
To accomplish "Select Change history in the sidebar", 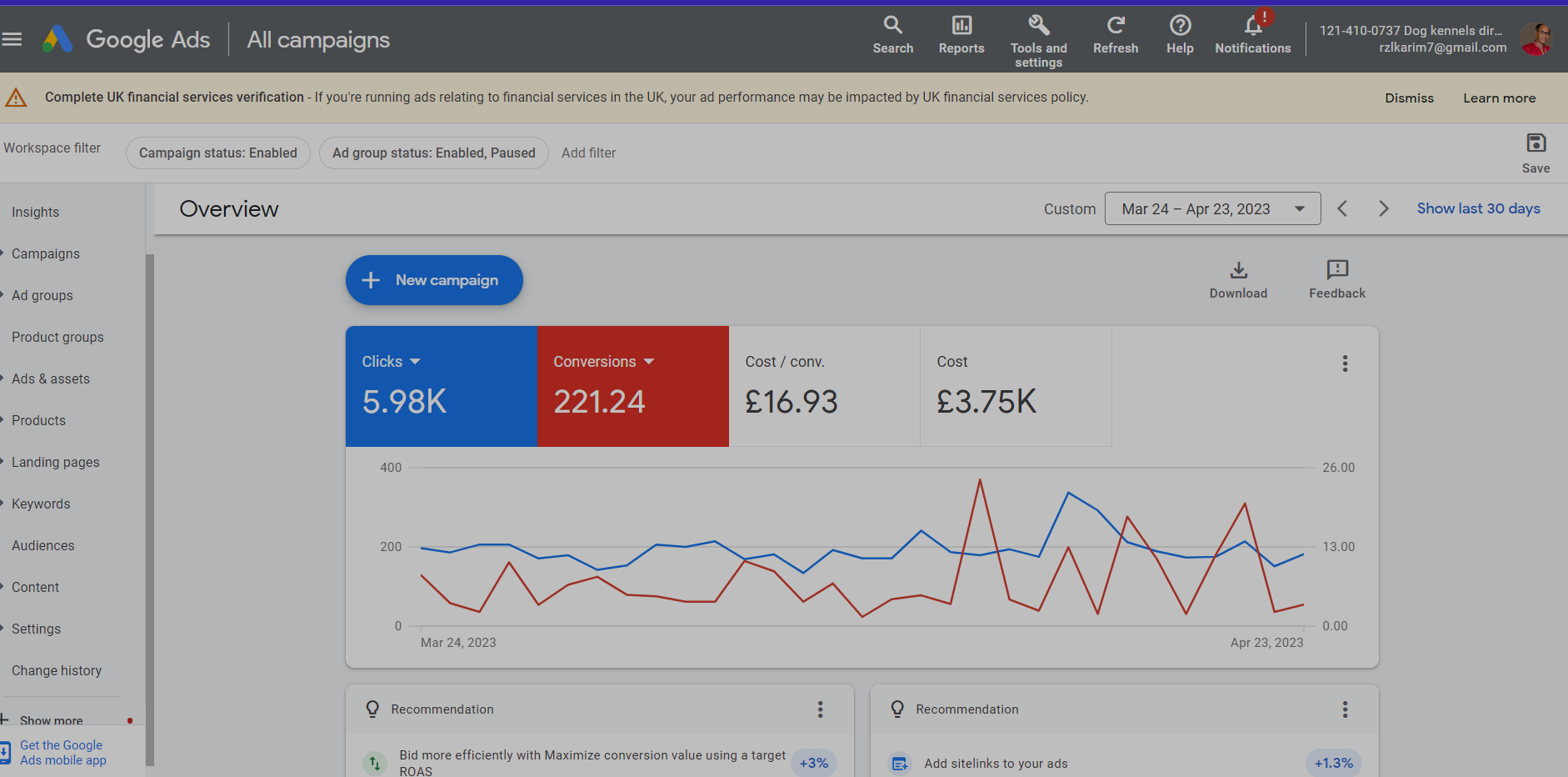I will click(57, 670).
